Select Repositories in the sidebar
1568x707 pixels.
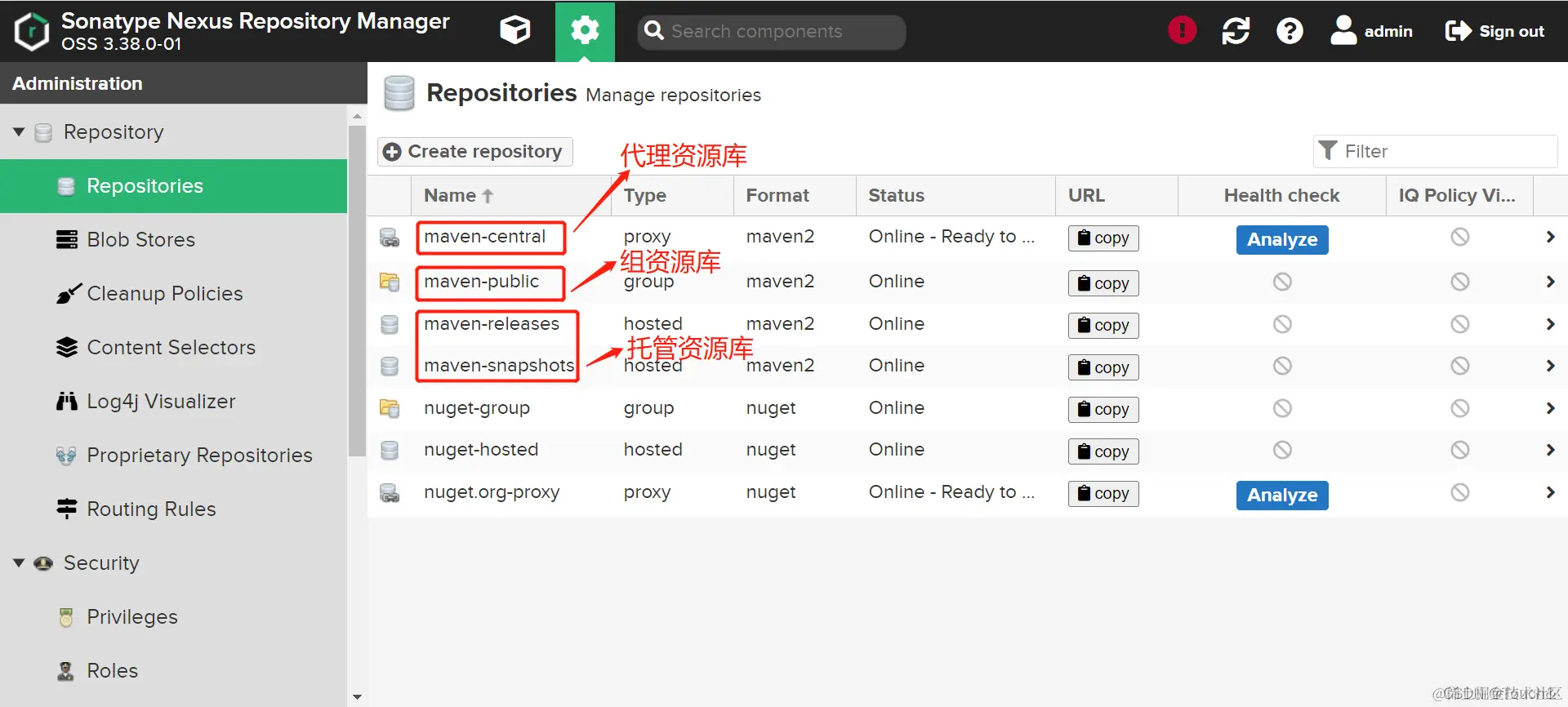(173, 186)
